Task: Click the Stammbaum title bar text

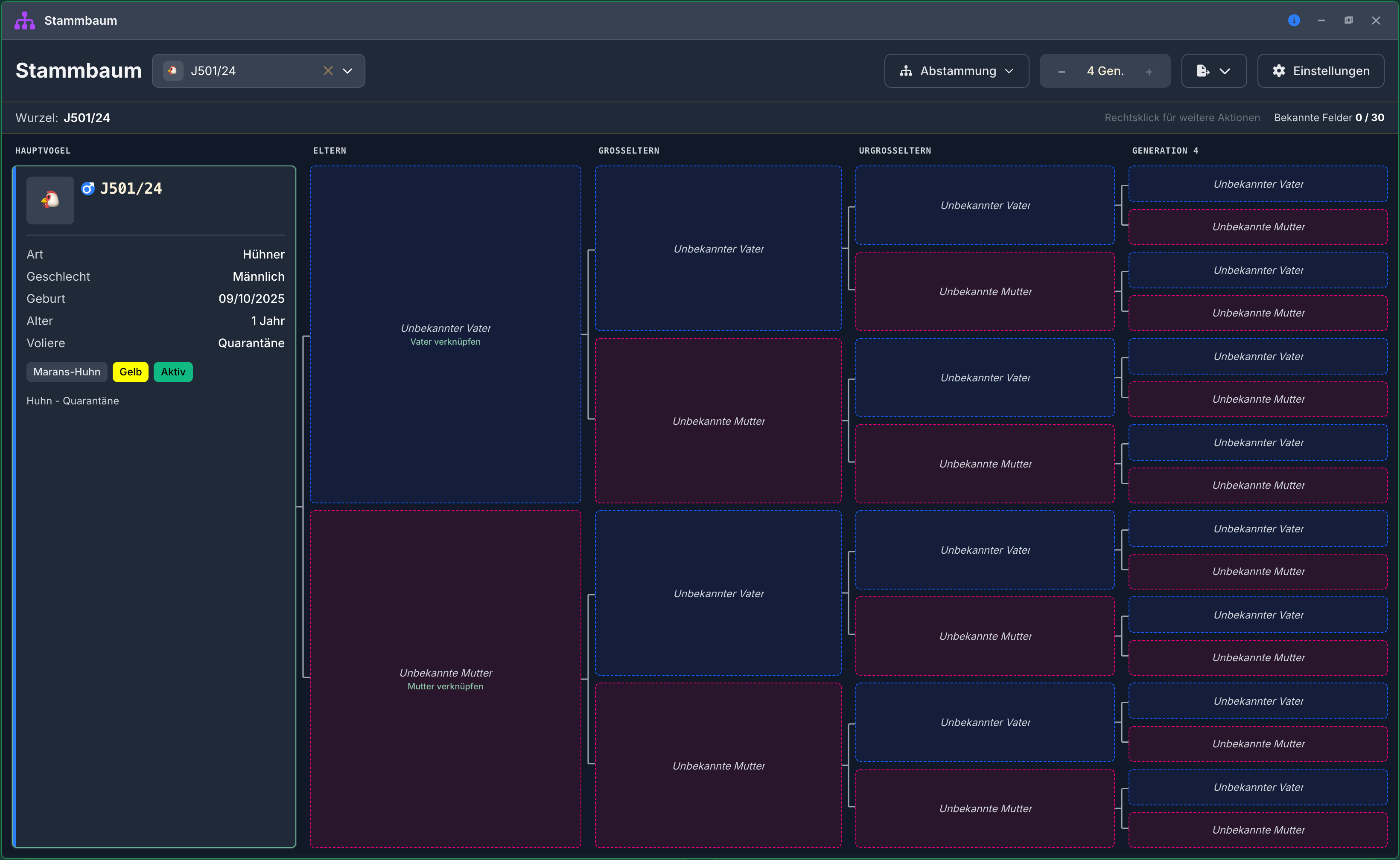Action: (80, 20)
